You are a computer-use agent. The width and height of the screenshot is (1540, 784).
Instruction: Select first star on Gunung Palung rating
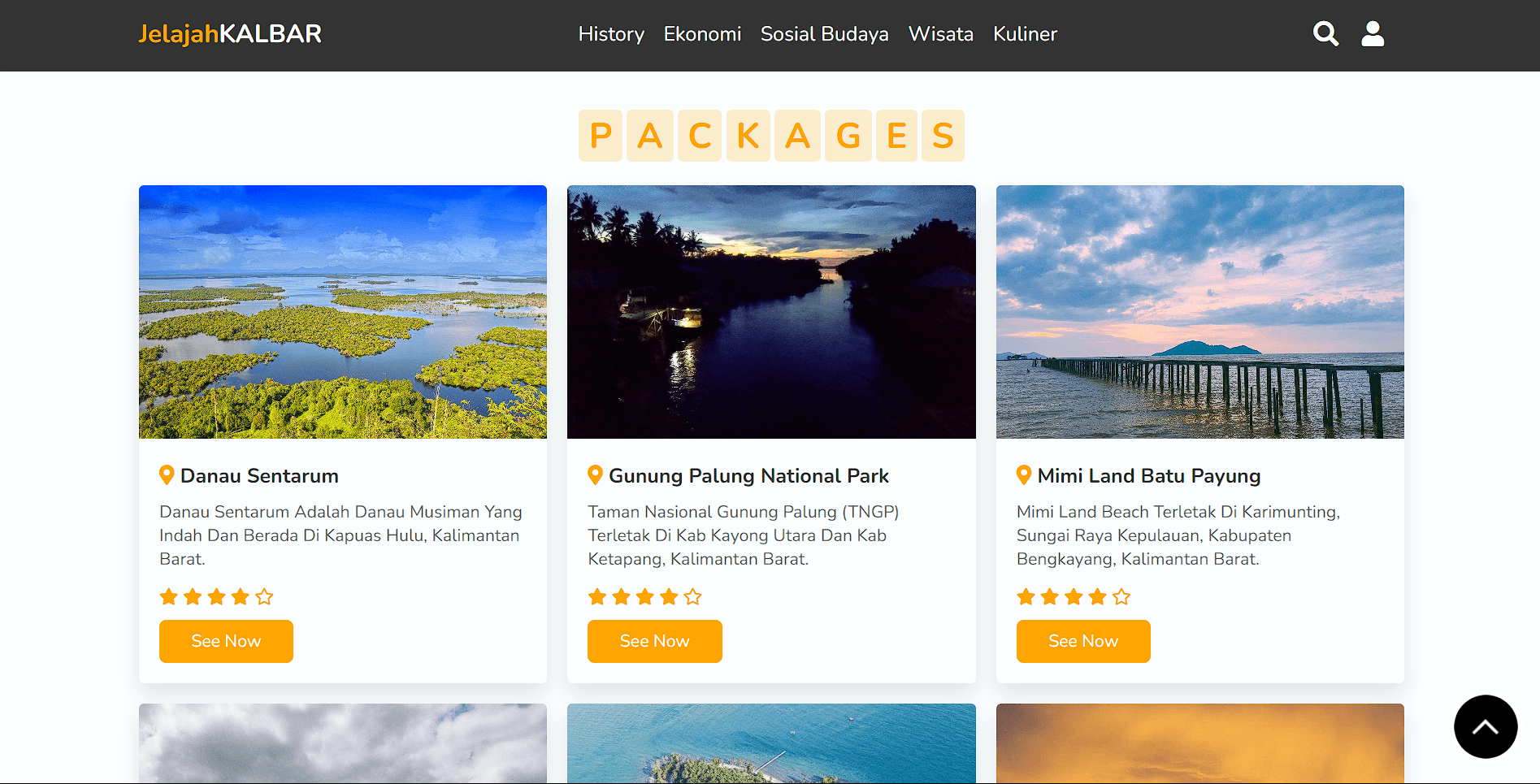tap(597, 597)
